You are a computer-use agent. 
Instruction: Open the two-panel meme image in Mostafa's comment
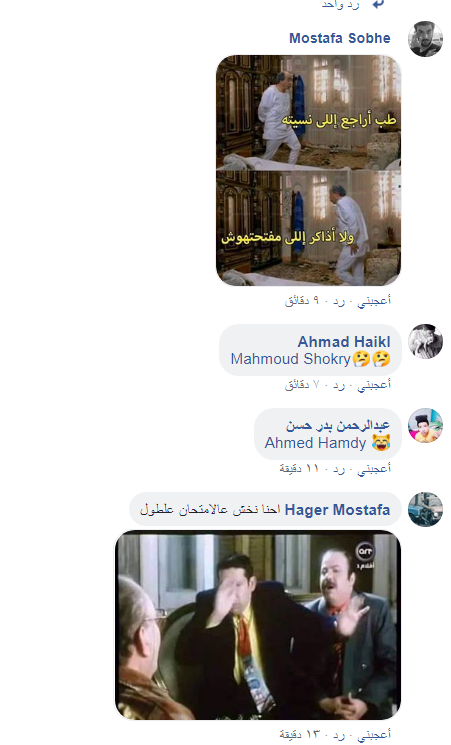tap(308, 170)
